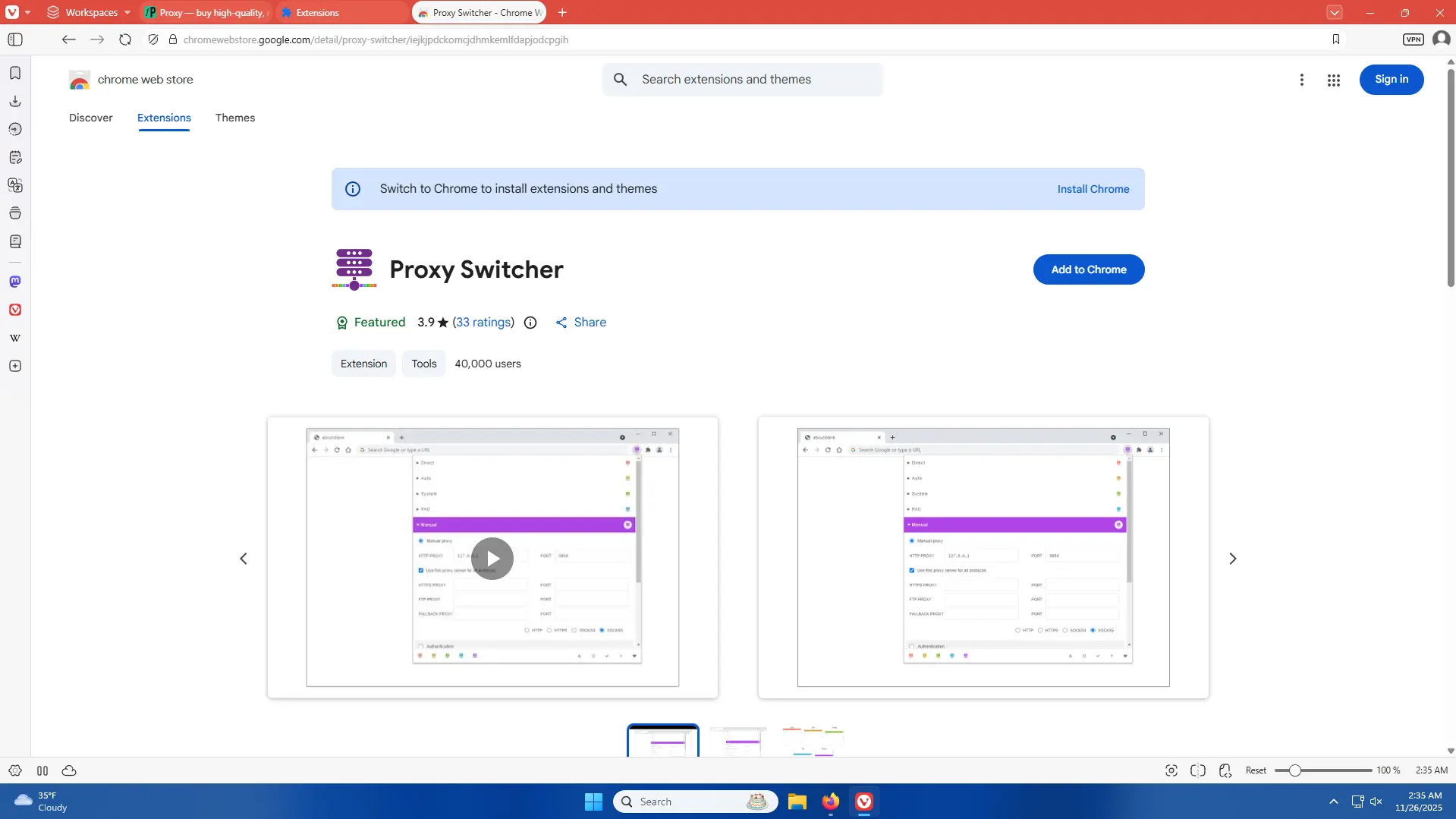Toggle break mode pause icon
The height and width of the screenshot is (819, 1456).
coord(42,770)
